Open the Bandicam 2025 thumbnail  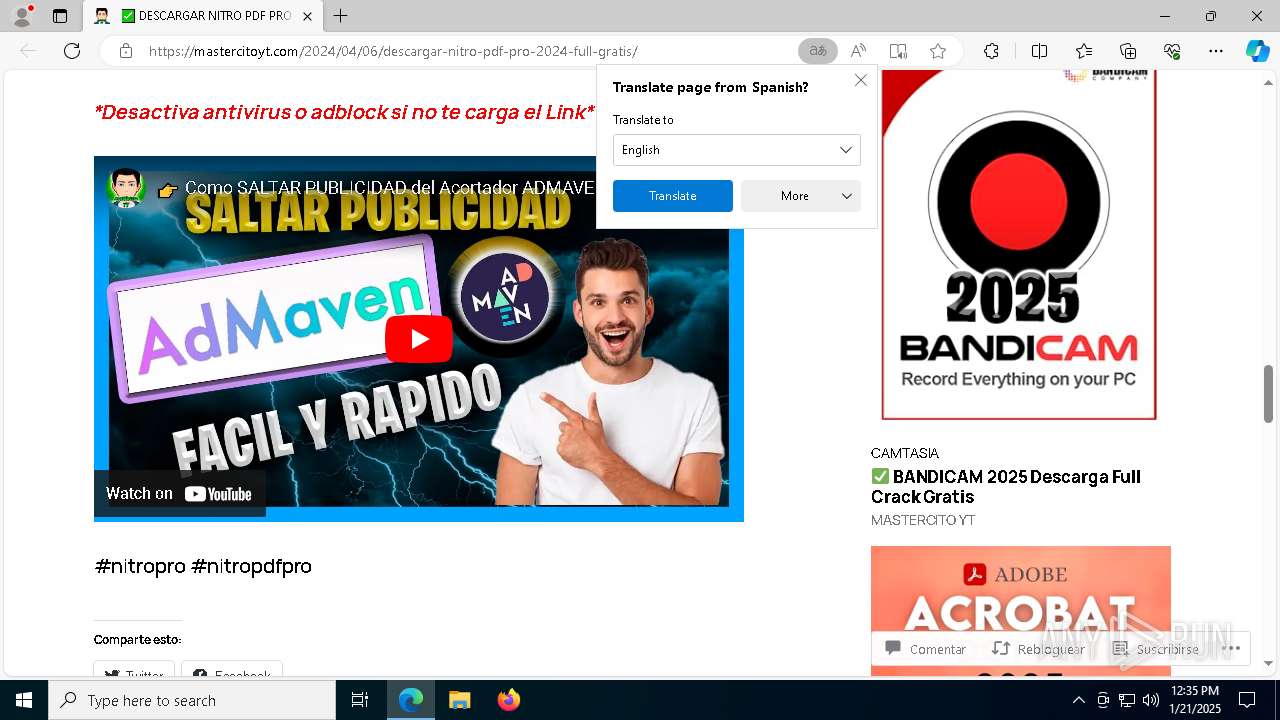click(x=1019, y=245)
